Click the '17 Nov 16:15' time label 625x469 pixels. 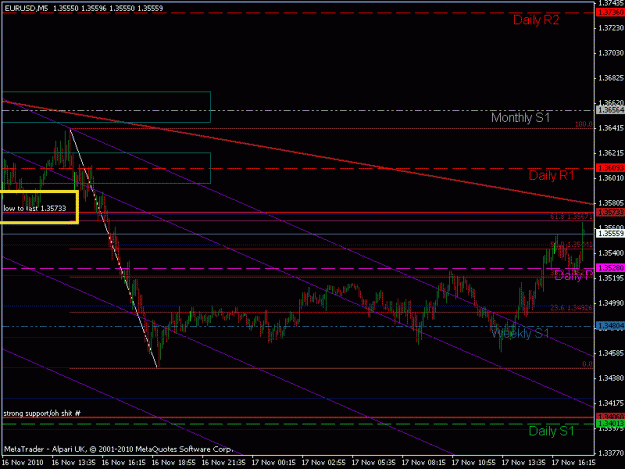tap(574, 463)
